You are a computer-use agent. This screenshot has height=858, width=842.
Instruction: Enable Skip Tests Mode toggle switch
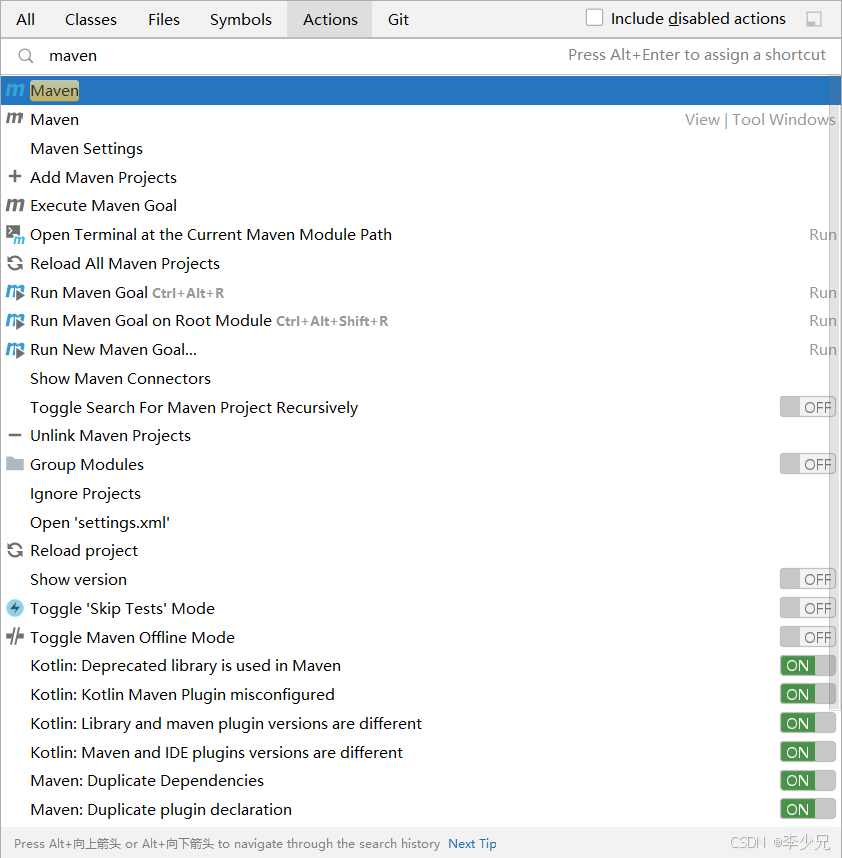(x=808, y=608)
